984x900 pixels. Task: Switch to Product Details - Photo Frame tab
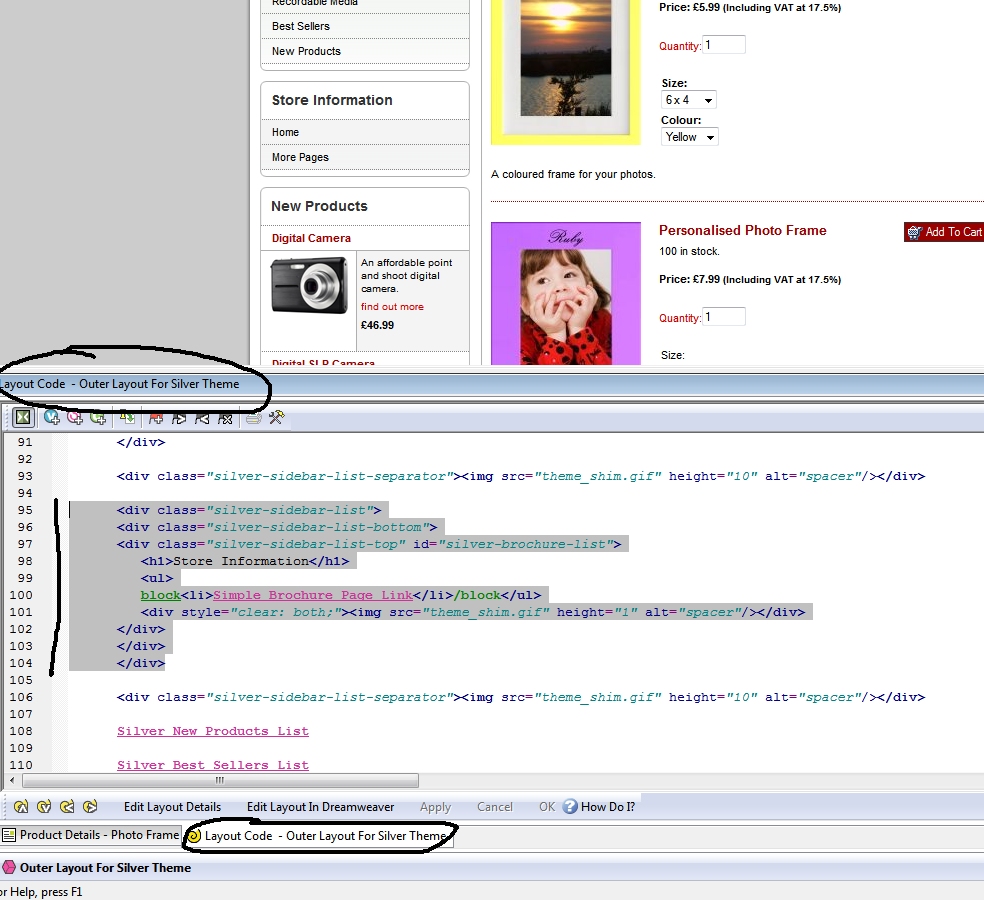point(91,835)
